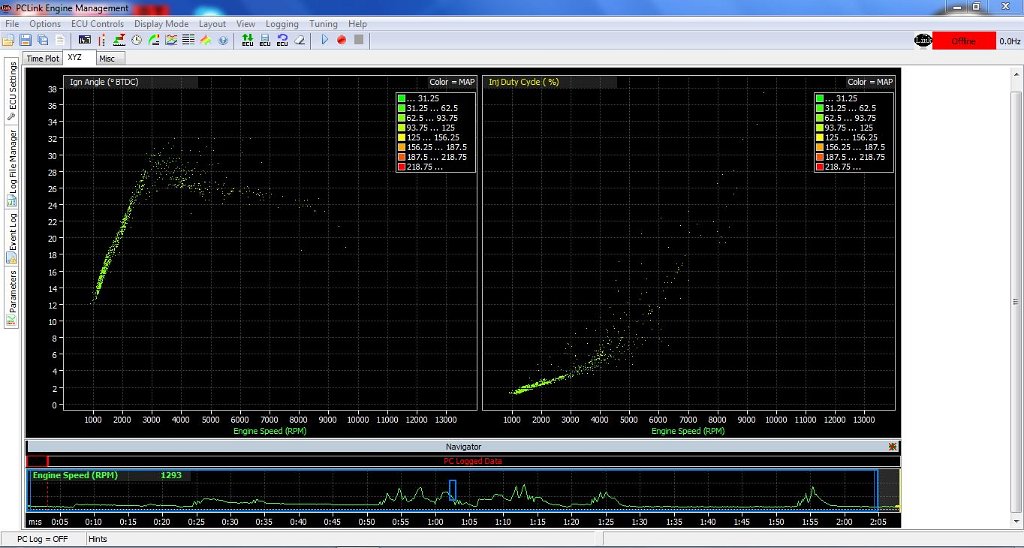
Task: Click Color = MAP on injector plot
Action: coord(870,82)
